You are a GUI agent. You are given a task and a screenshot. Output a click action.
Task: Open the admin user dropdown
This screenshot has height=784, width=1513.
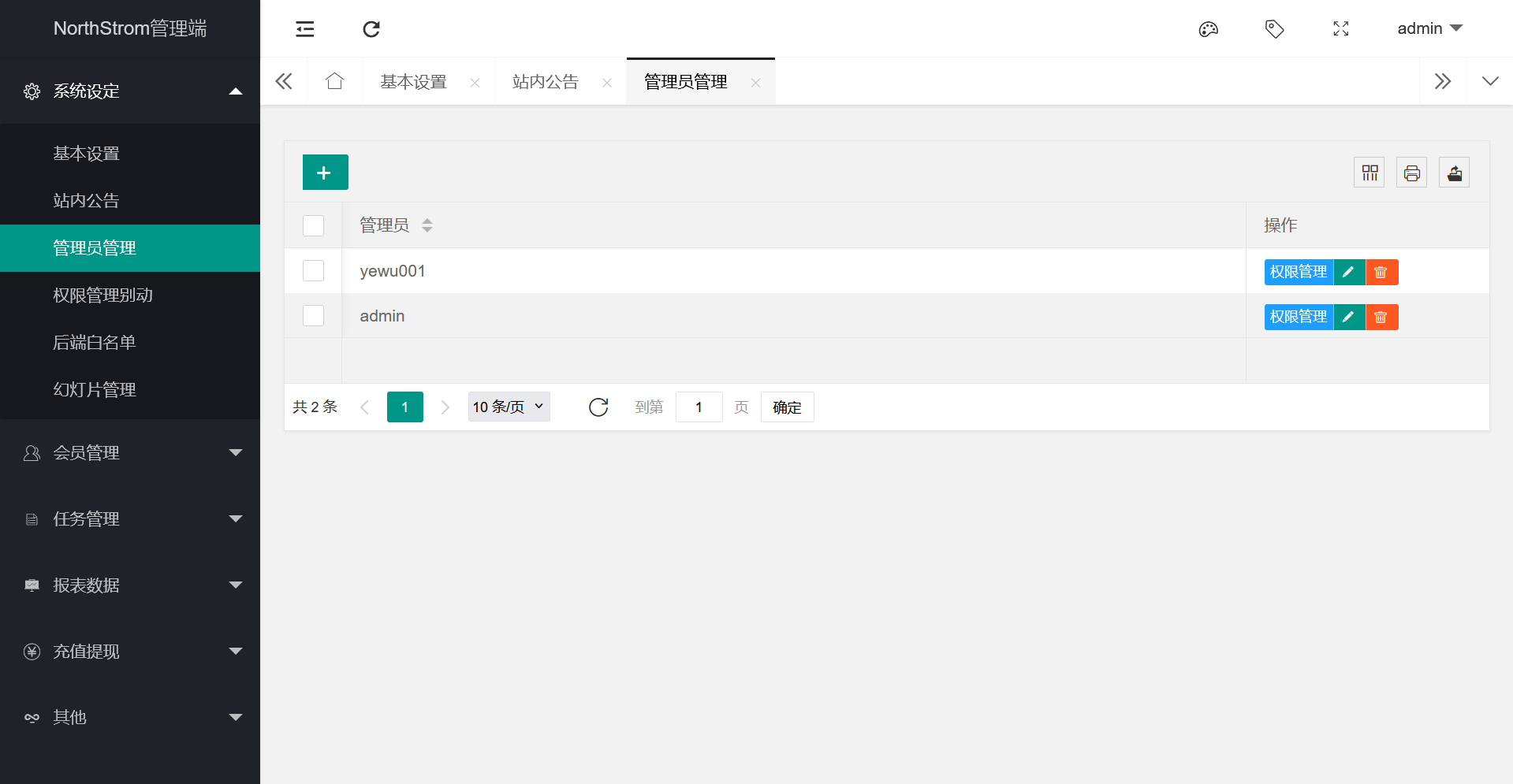pyautogui.click(x=1429, y=29)
